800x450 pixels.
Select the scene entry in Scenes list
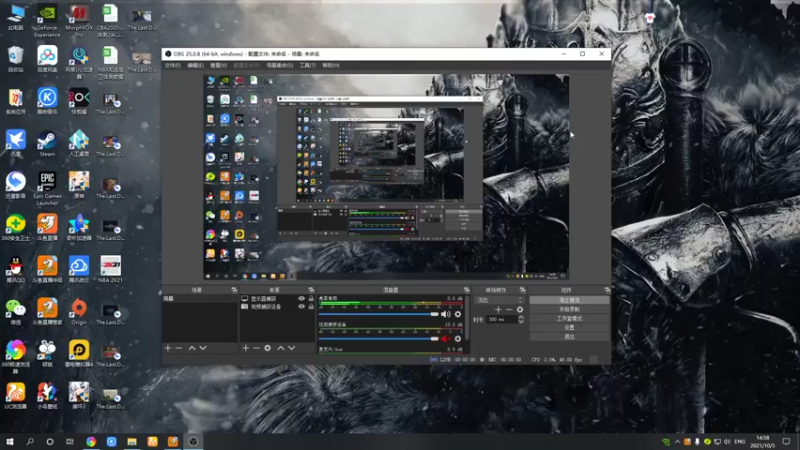point(200,298)
